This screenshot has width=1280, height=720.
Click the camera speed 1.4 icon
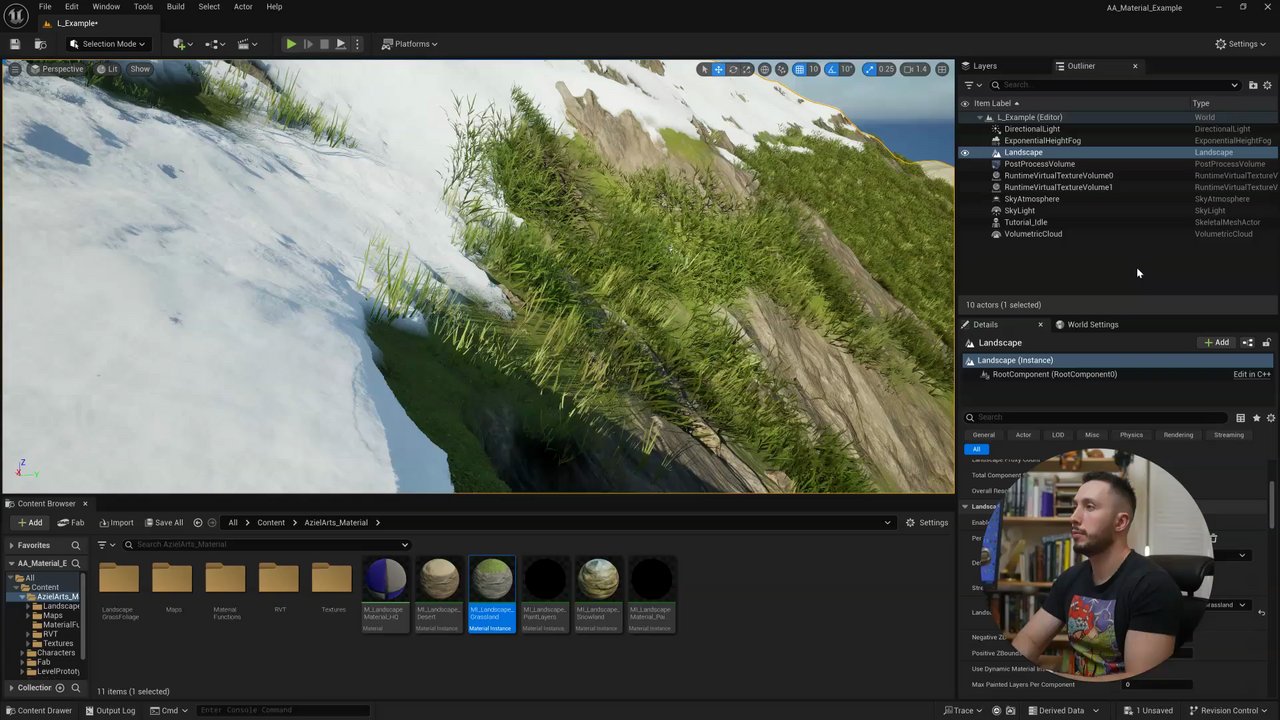click(915, 69)
